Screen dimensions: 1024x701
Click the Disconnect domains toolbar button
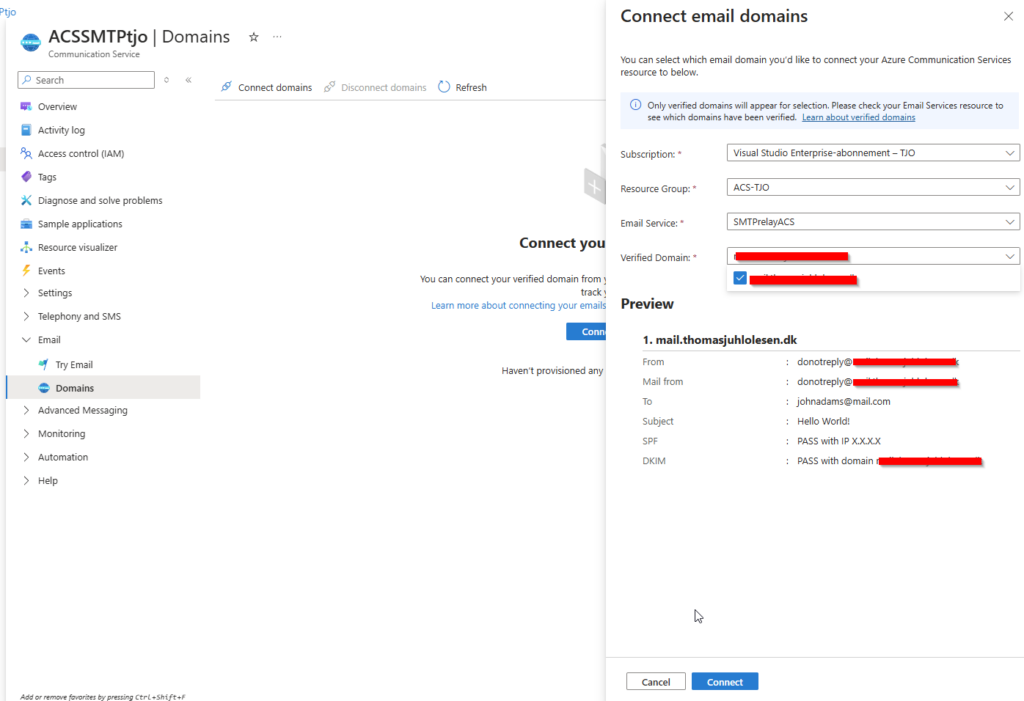click(376, 87)
